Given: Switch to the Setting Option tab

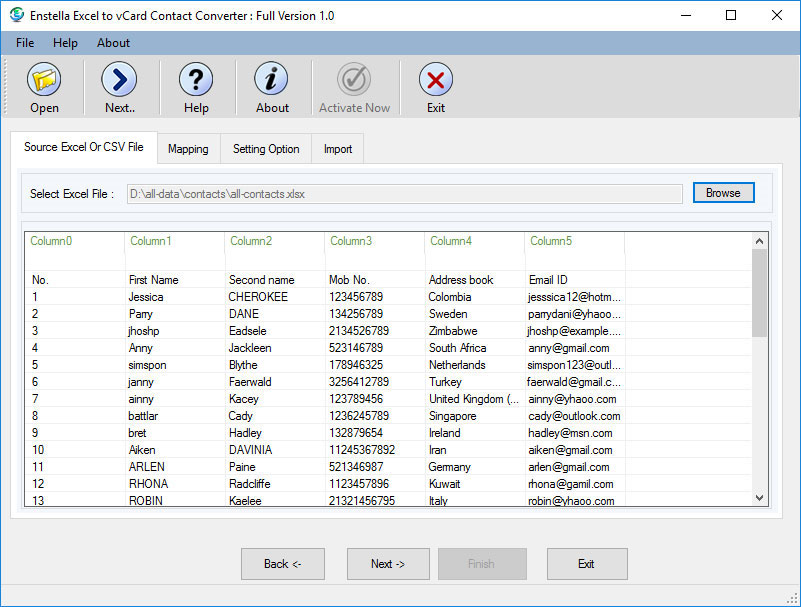Looking at the screenshot, I should coord(266,149).
